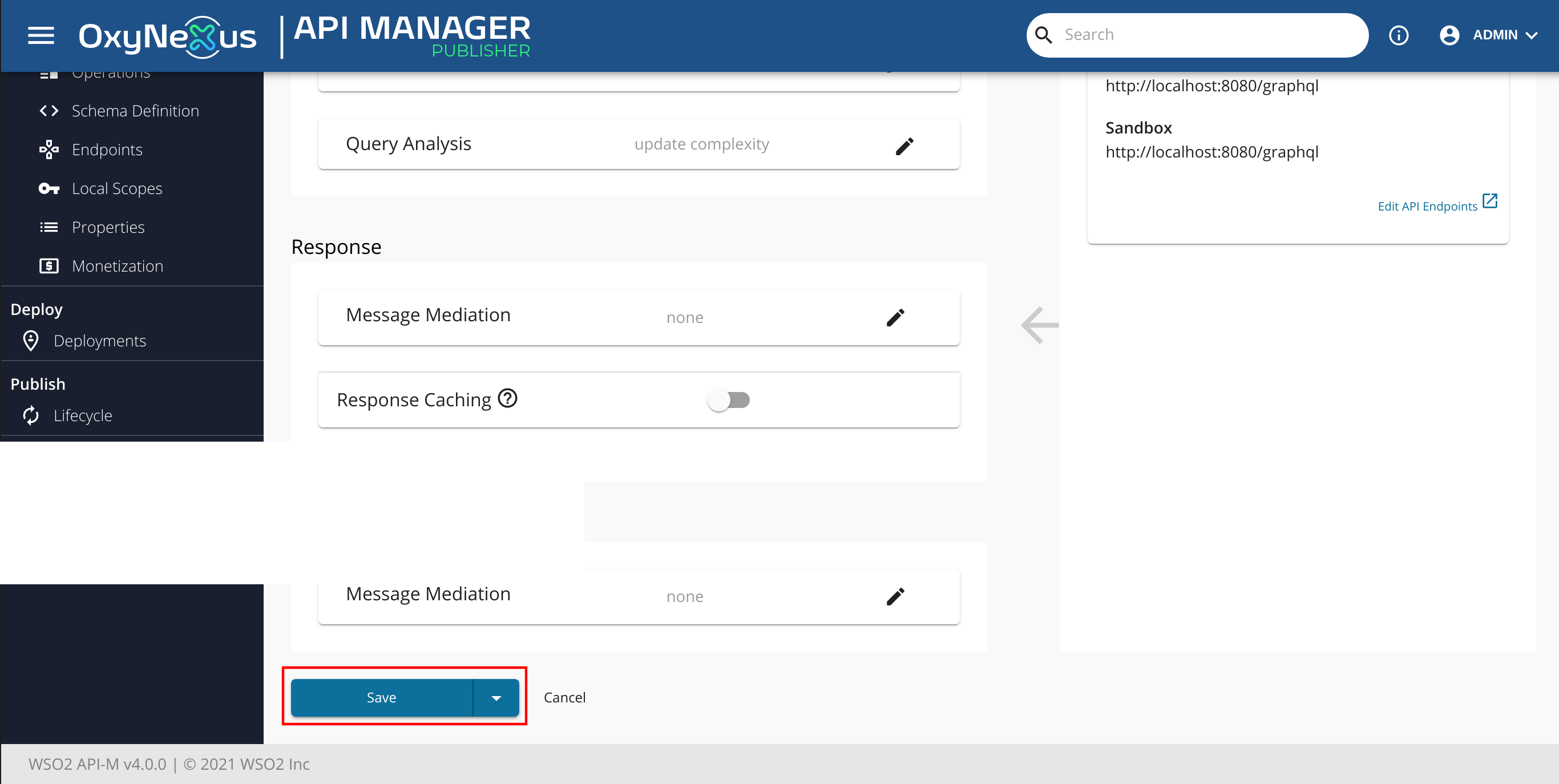This screenshot has height=784, width=1559.
Task: Click the 'Response' section heading
Action: click(x=336, y=247)
